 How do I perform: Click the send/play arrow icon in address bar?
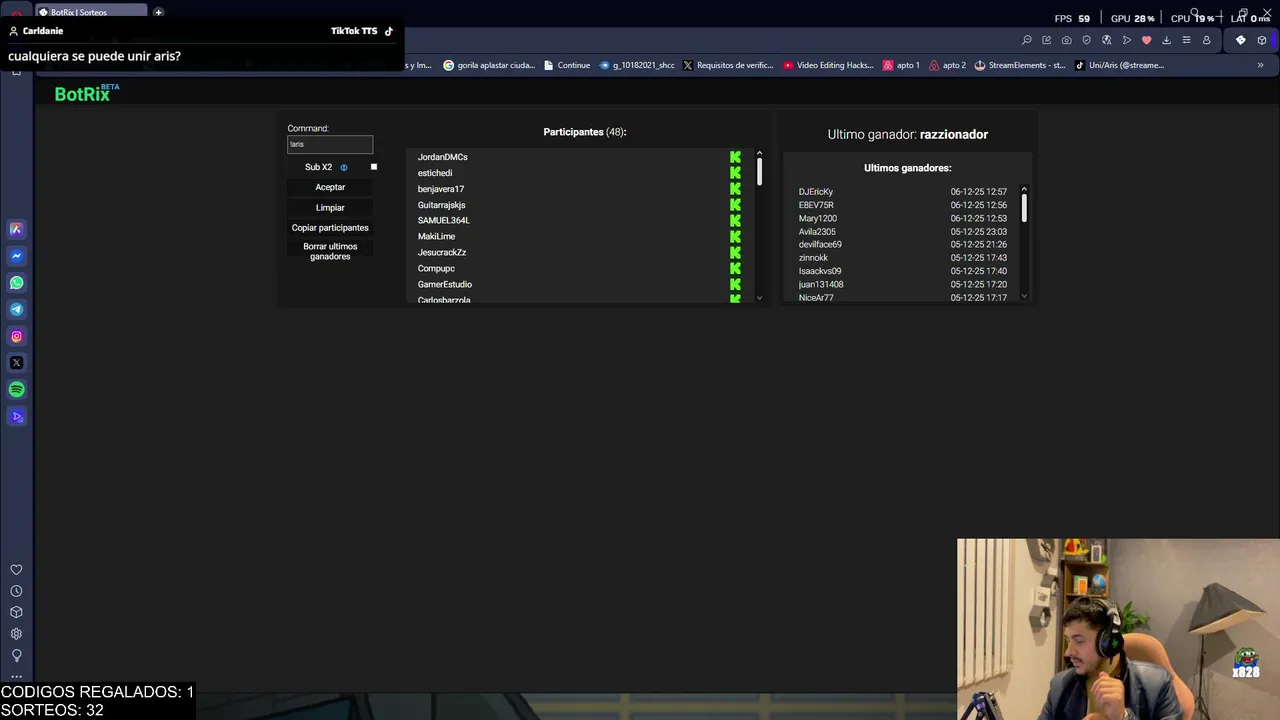pyautogui.click(x=1126, y=40)
